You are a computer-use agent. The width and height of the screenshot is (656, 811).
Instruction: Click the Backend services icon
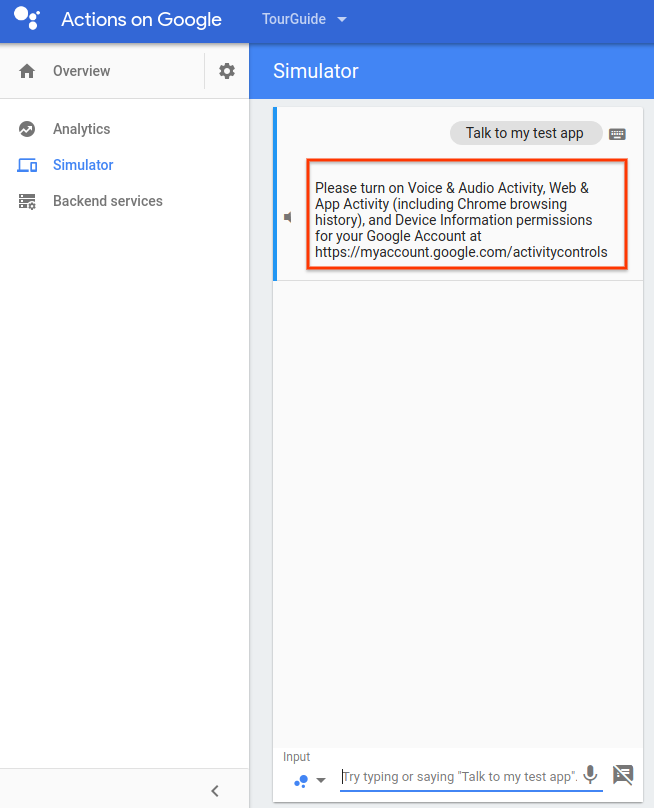pyautogui.click(x=27, y=201)
